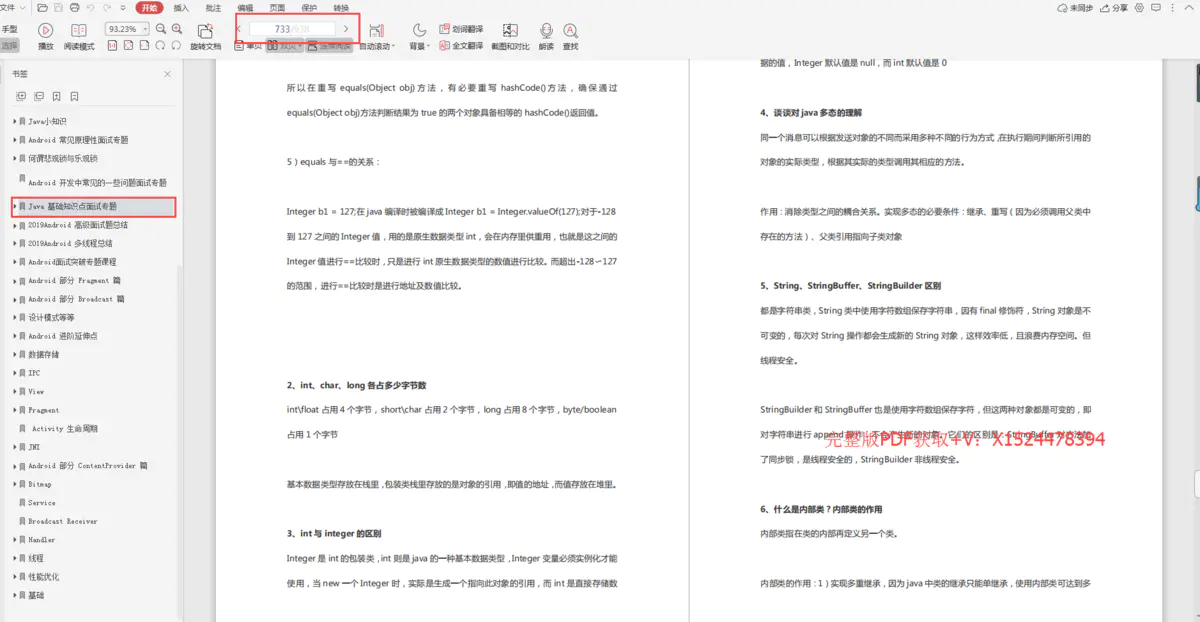Collapse the ribbon with top-right chevron
Screen dimensions: 1200x622
pyautogui.click(x=1189, y=8)
